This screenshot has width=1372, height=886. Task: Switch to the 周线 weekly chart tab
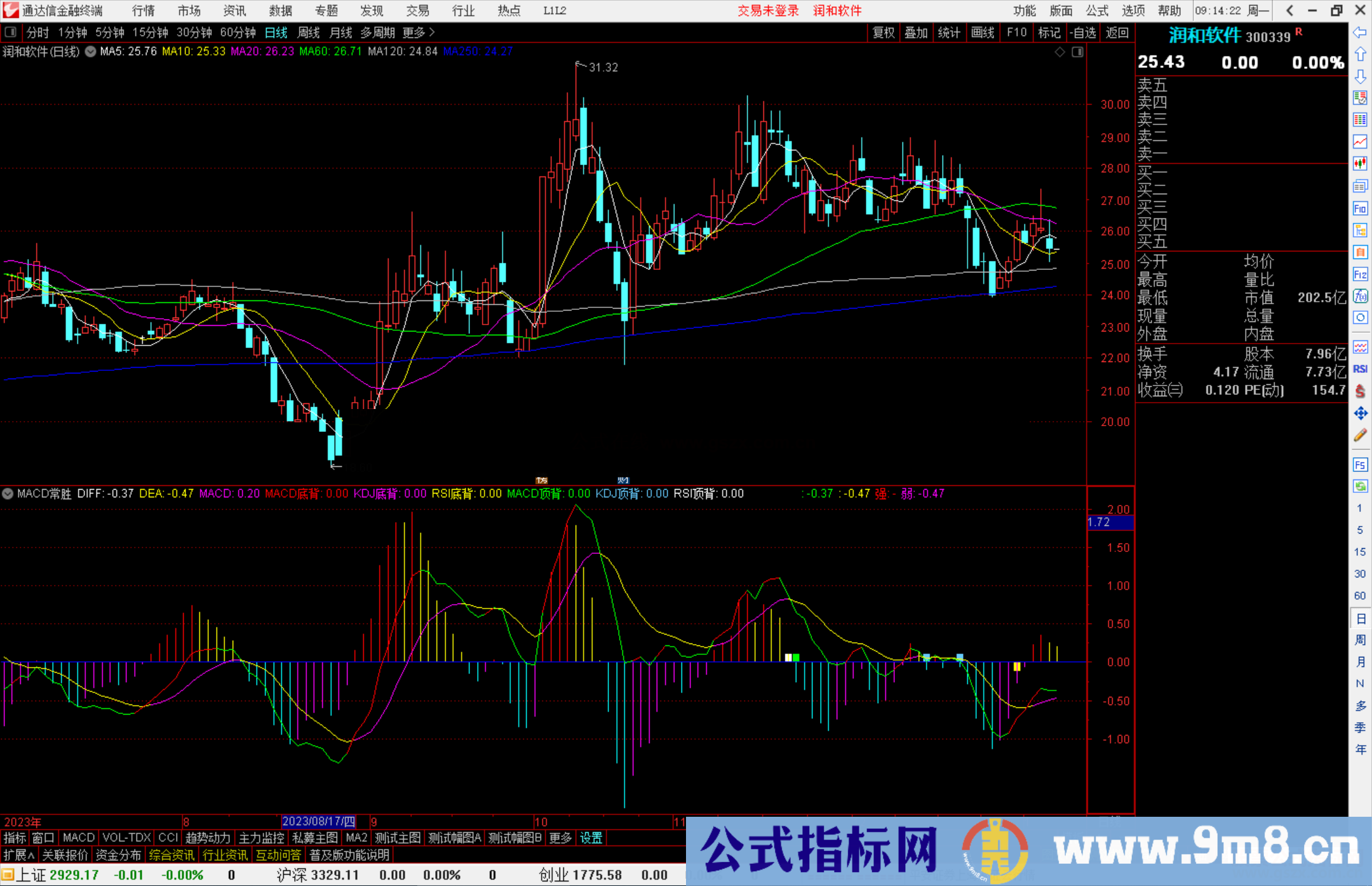pyautogui.click(x=309, y=32)
